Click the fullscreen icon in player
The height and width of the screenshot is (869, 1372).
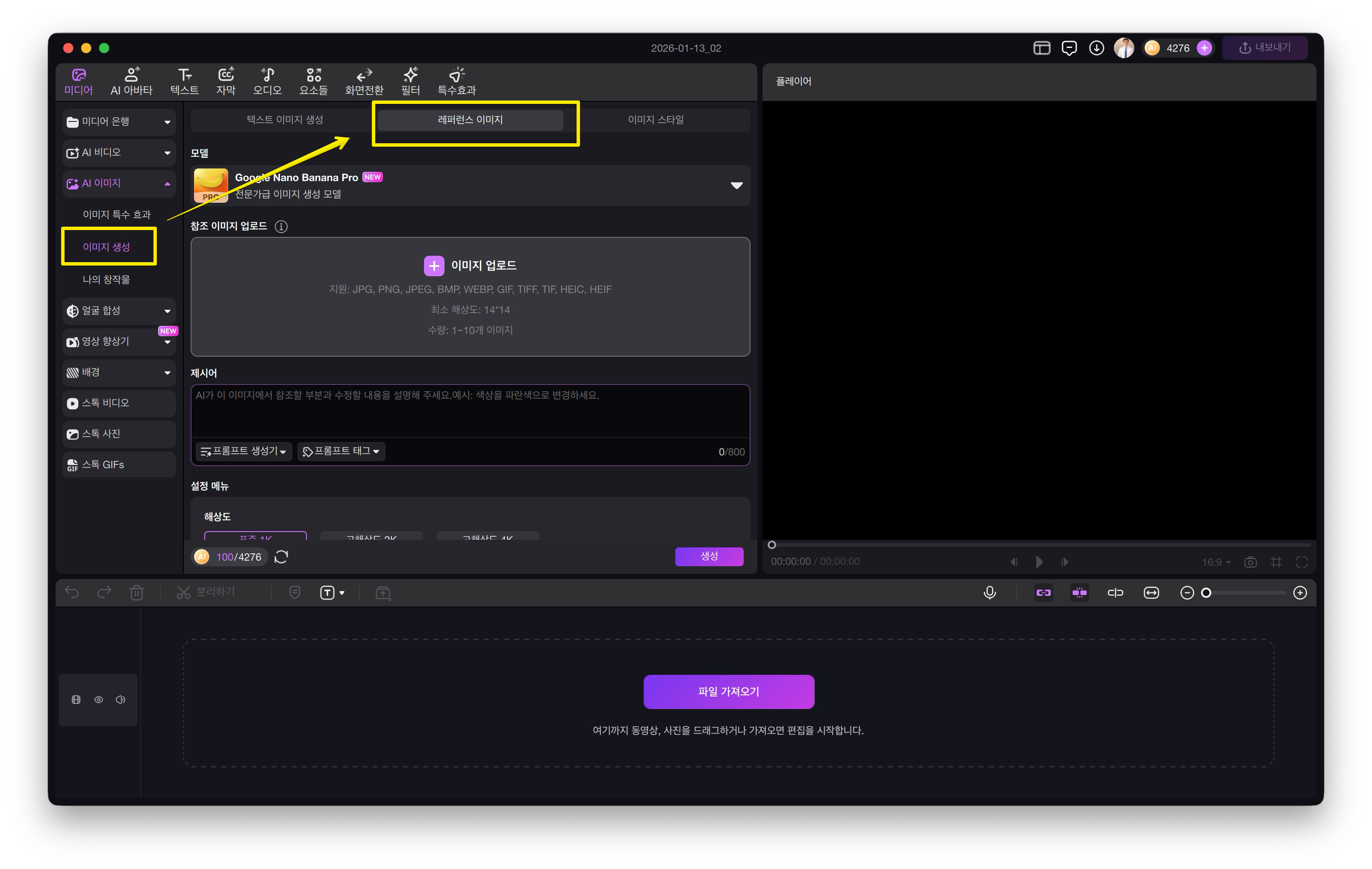[1302, 562]
